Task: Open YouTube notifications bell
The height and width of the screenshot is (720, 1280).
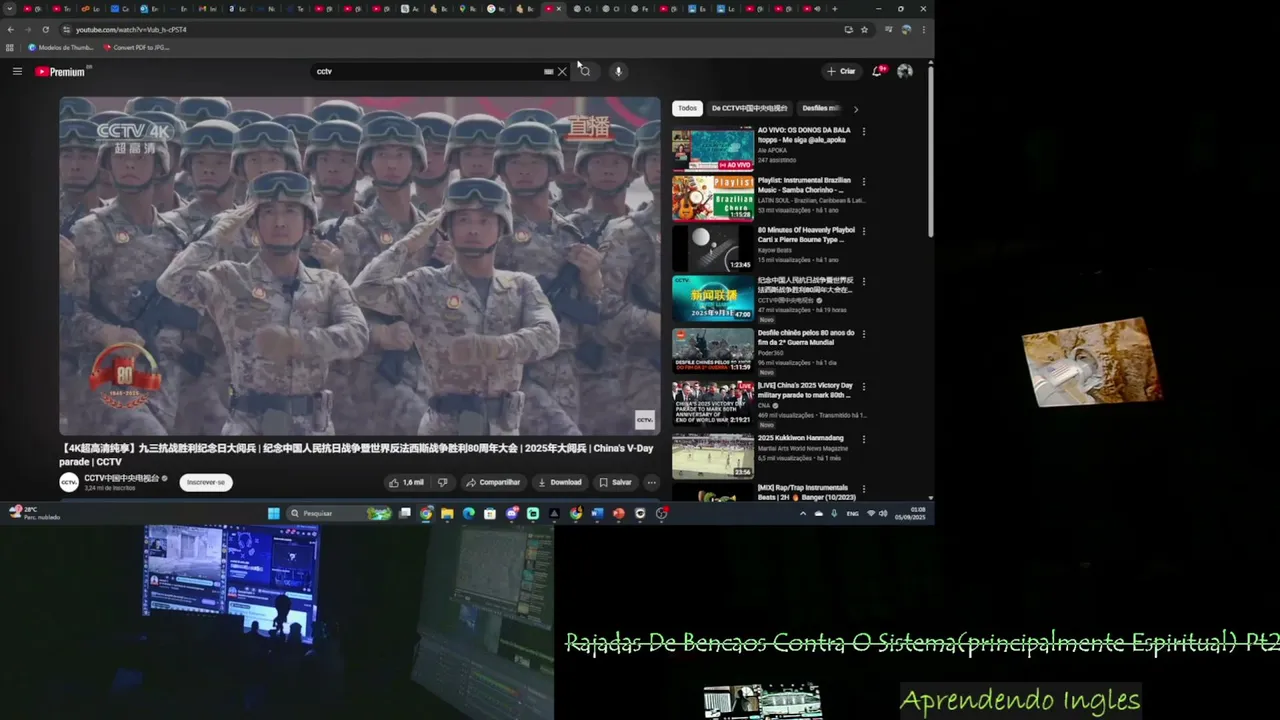Action: 878,71
